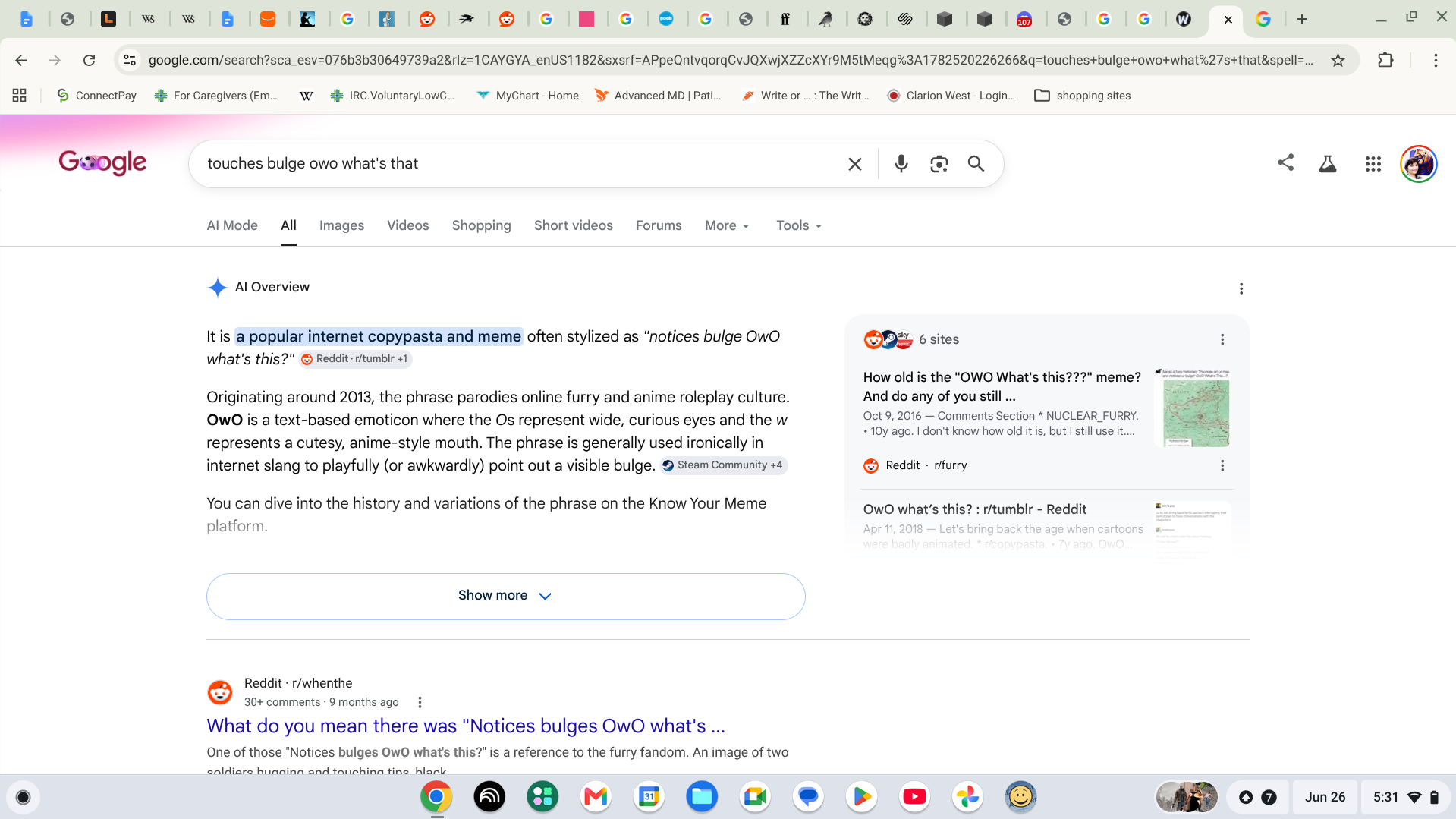
Task: Open the Chrome apps grid in bookmarks bar
Action: point(20,96)
